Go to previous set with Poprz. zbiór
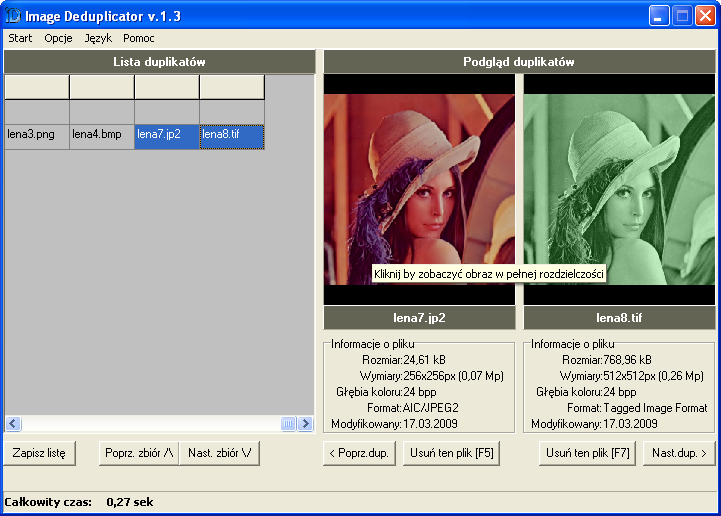Screen dimensions: 721x516 click(139, 453)
